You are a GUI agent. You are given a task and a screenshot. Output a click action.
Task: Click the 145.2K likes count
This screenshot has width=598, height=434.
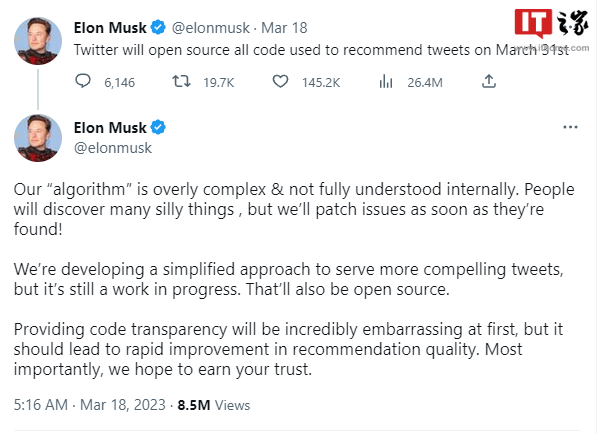tap(321, 82)
